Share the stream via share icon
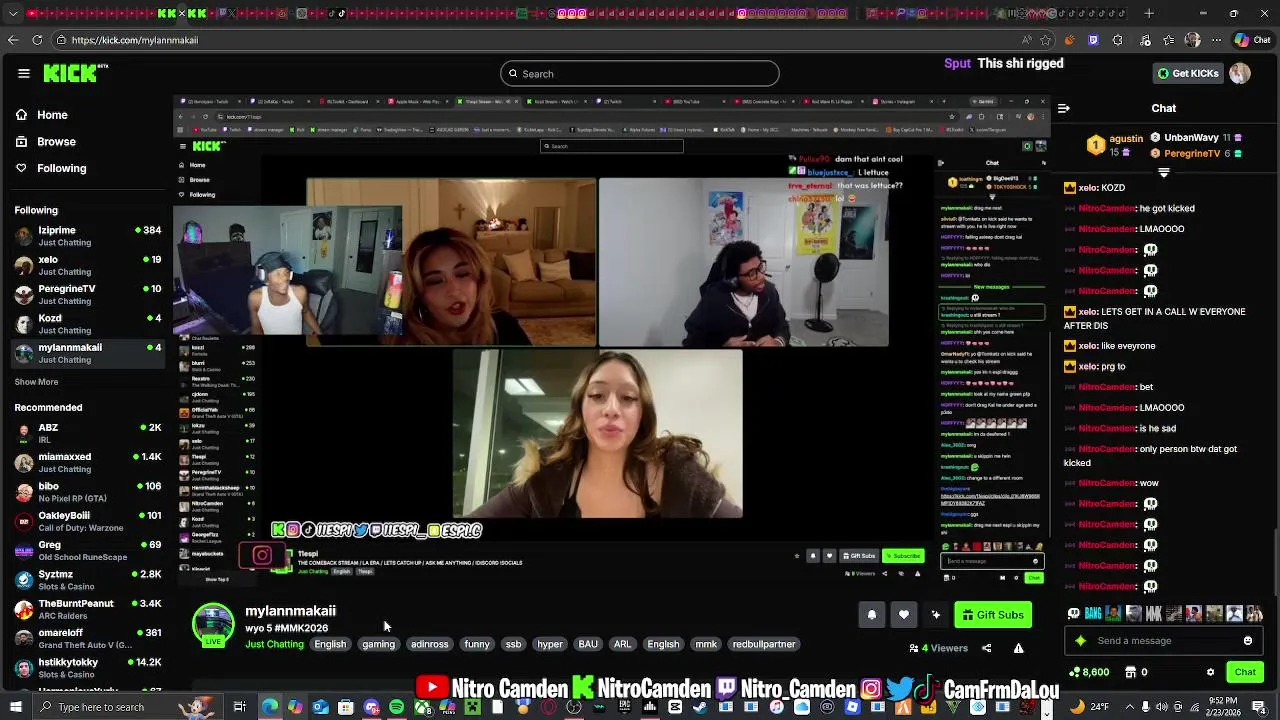Viewport: 1280px width, 720px height. pyautogui.click(x=986, y=648)
